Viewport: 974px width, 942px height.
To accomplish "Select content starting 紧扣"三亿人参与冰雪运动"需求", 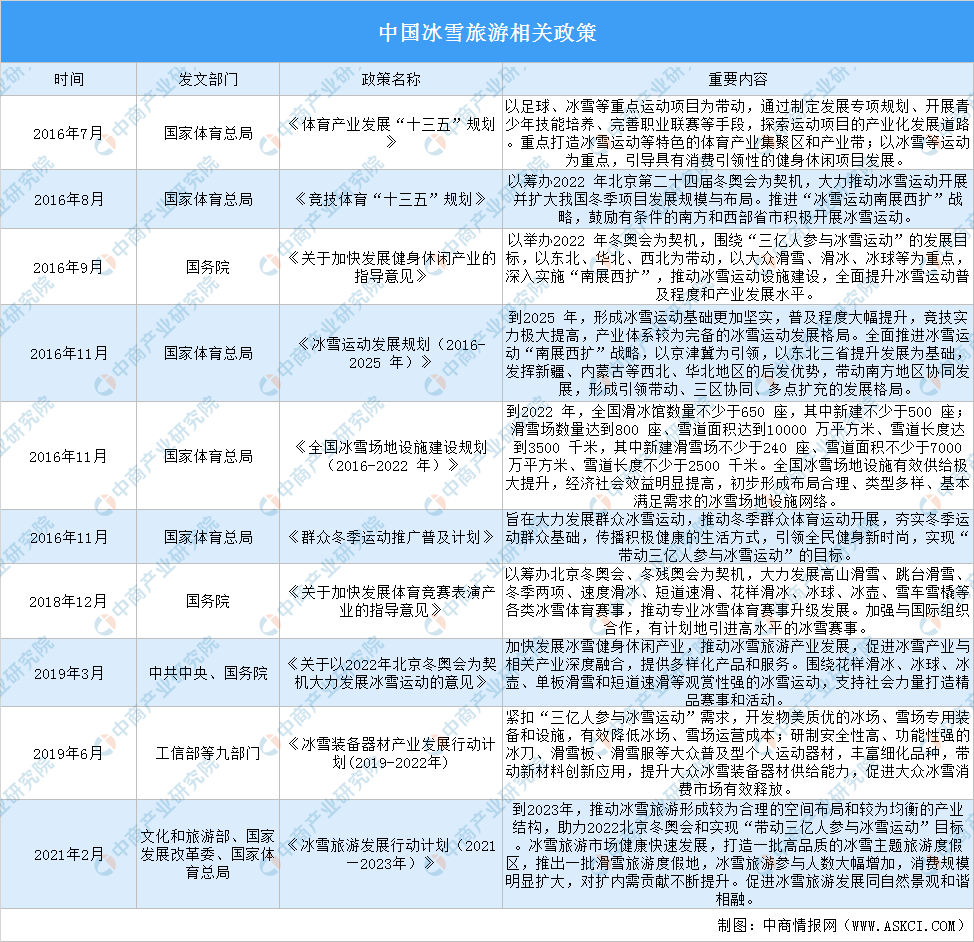I will (x=737, y=753).
